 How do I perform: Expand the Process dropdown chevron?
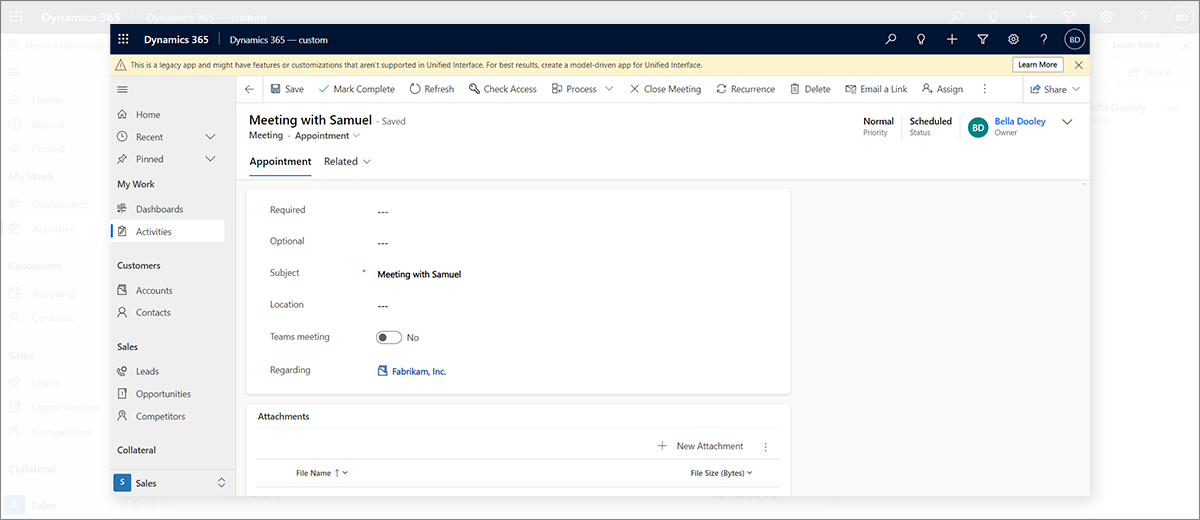(608, 89)
